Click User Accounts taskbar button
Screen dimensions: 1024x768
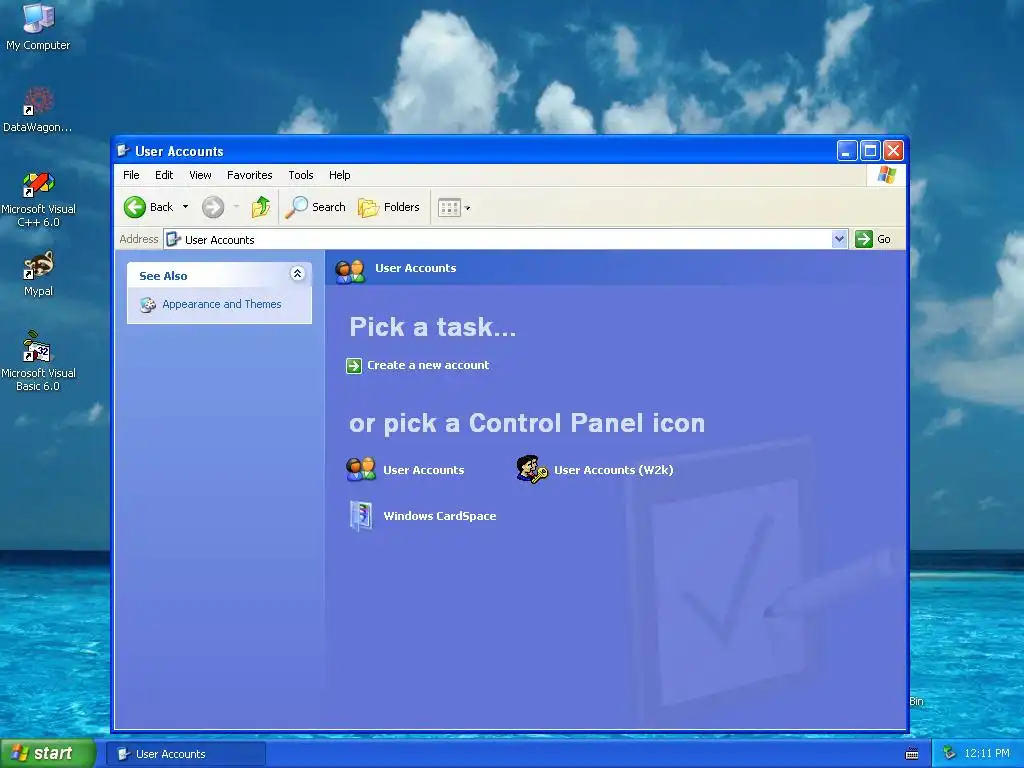[x=186, y=754]
